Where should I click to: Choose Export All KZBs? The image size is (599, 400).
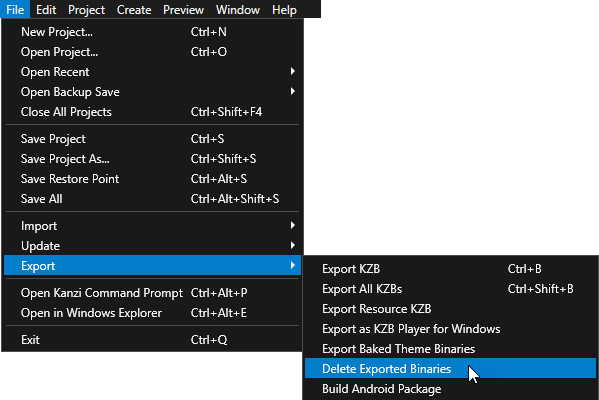point(450,288)
